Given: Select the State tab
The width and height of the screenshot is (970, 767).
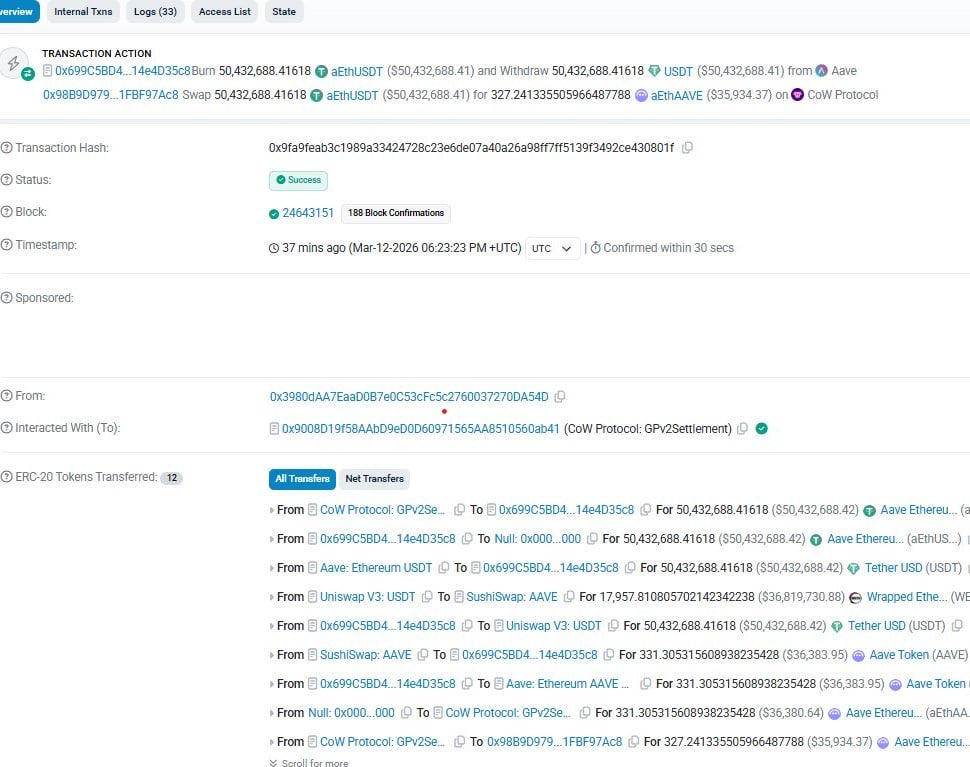Looking at the screenshot, I should [284, 11].
